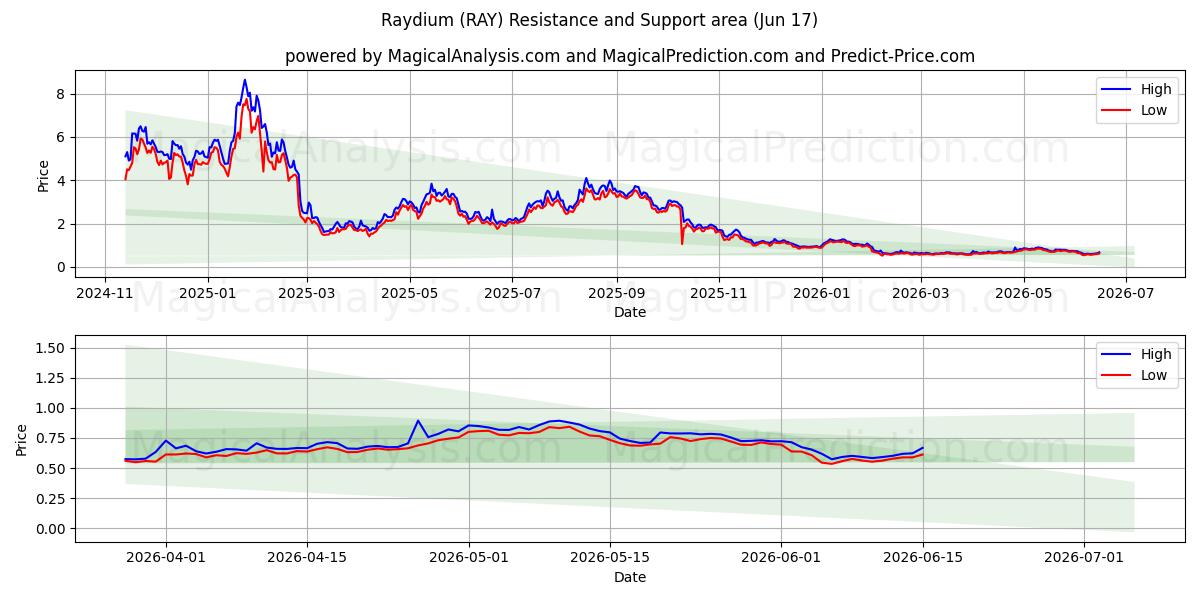The height and width of the screenshot is (600, 1200).
Task: Click the '2026-01' date tick label
Action: pyautogui.click(x=821, y=294)
